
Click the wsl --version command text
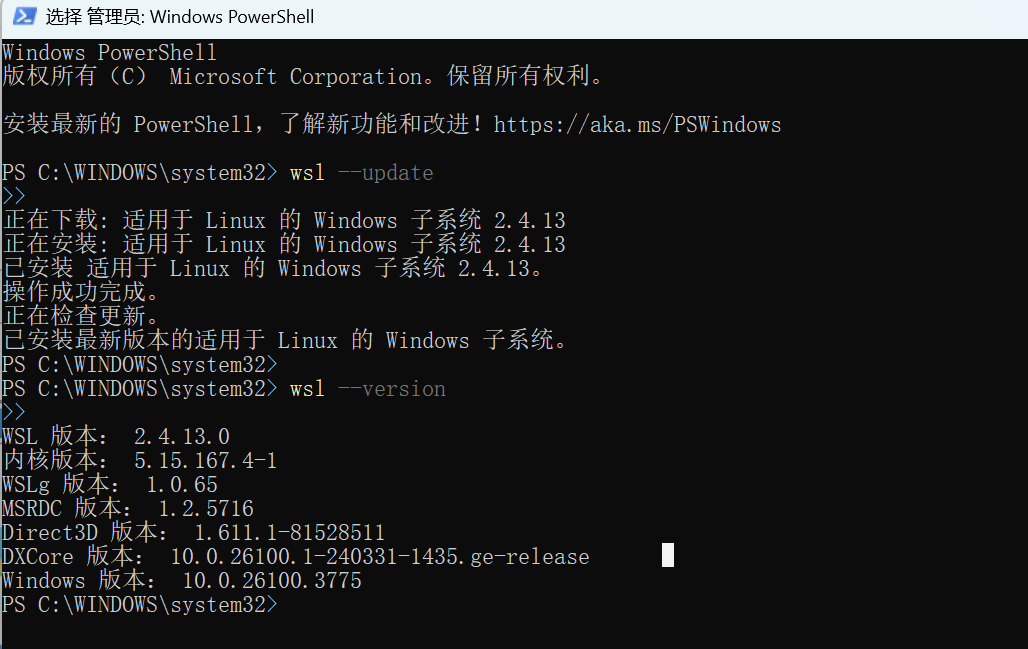(x=367, y=389)
